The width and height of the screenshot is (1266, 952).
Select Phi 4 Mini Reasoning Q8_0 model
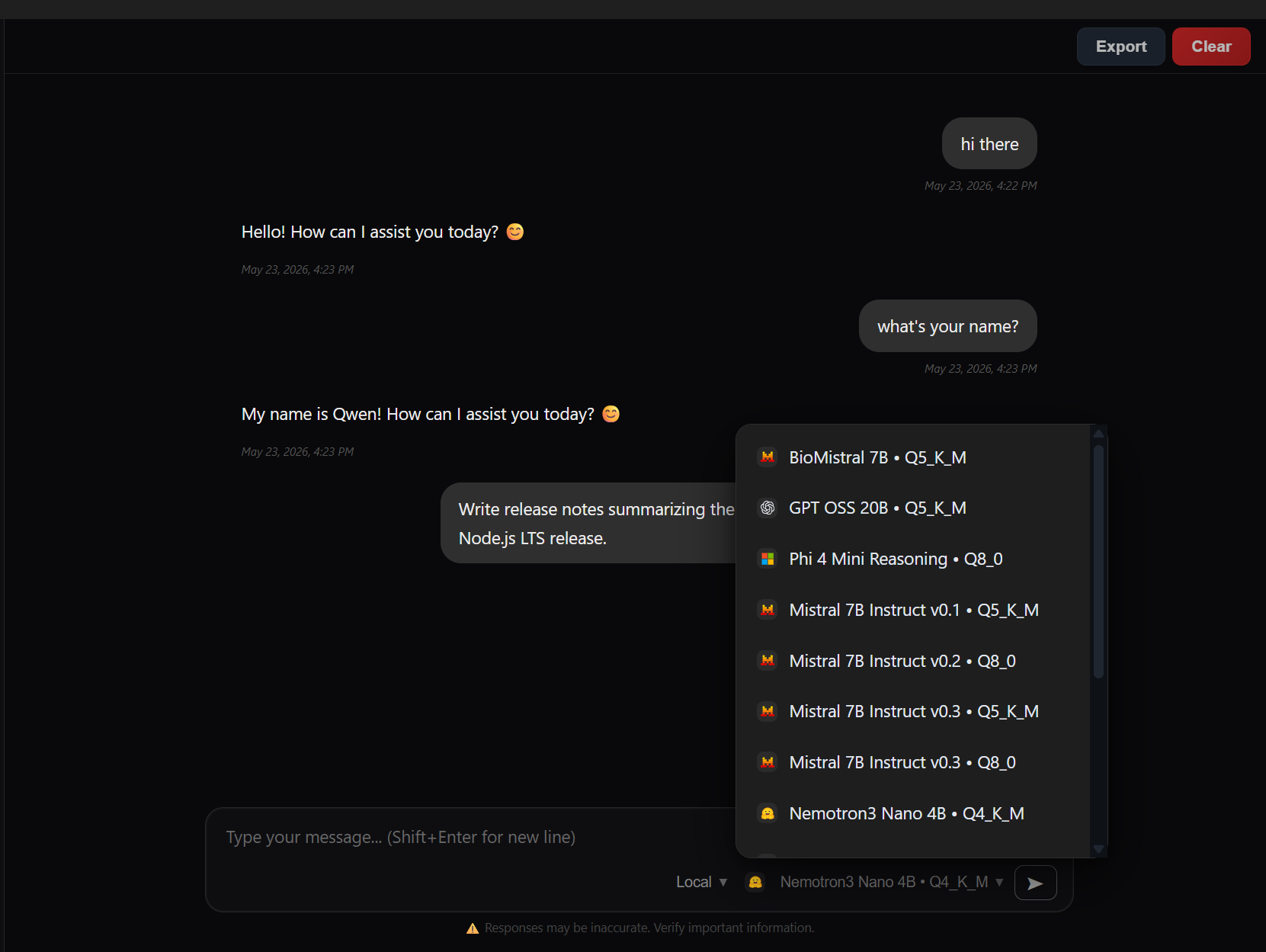tap(913, 559)
